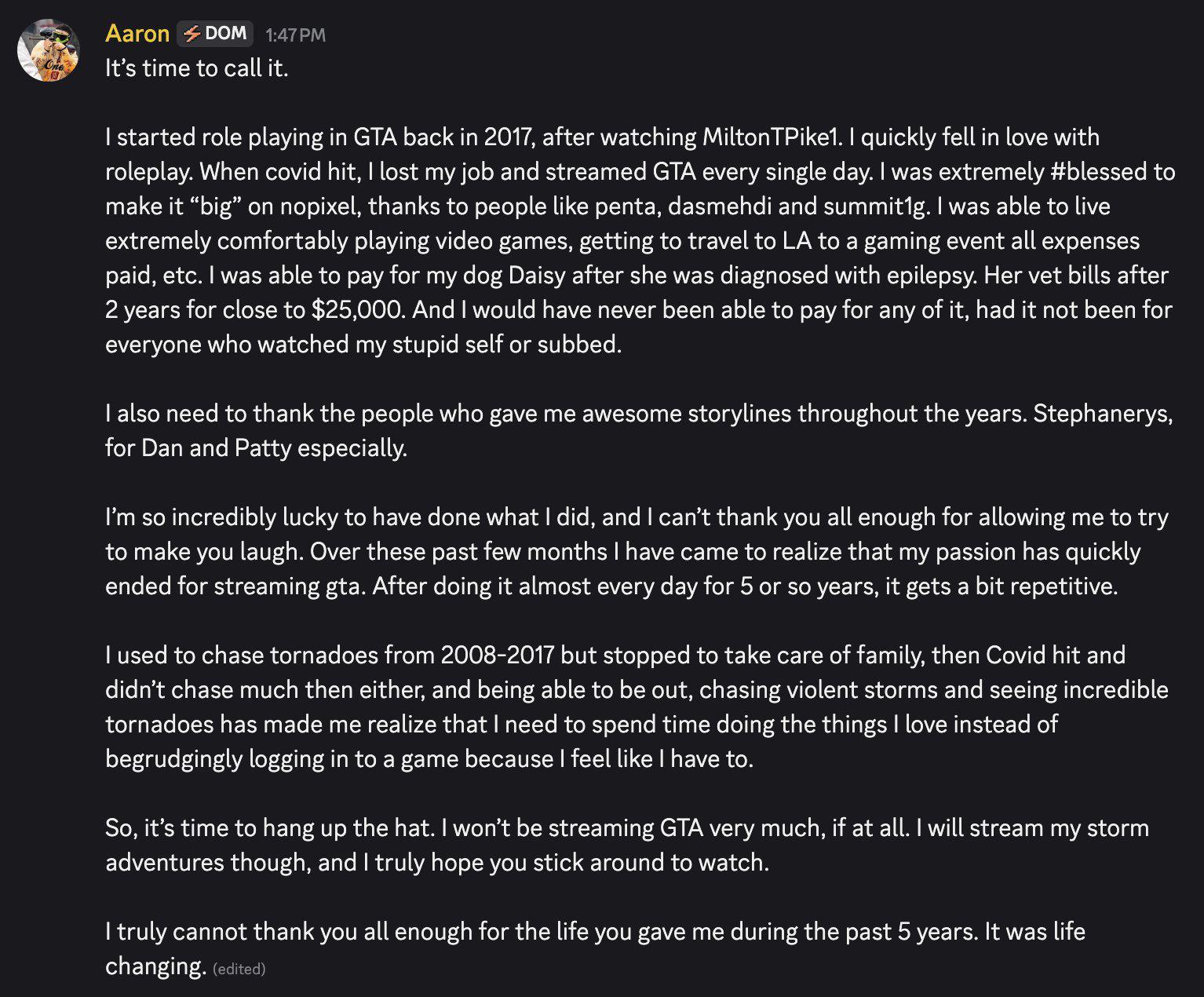Click the name Stephanerys in the message
Screen dimensions: 1204x997
[x=1102, y=413]
